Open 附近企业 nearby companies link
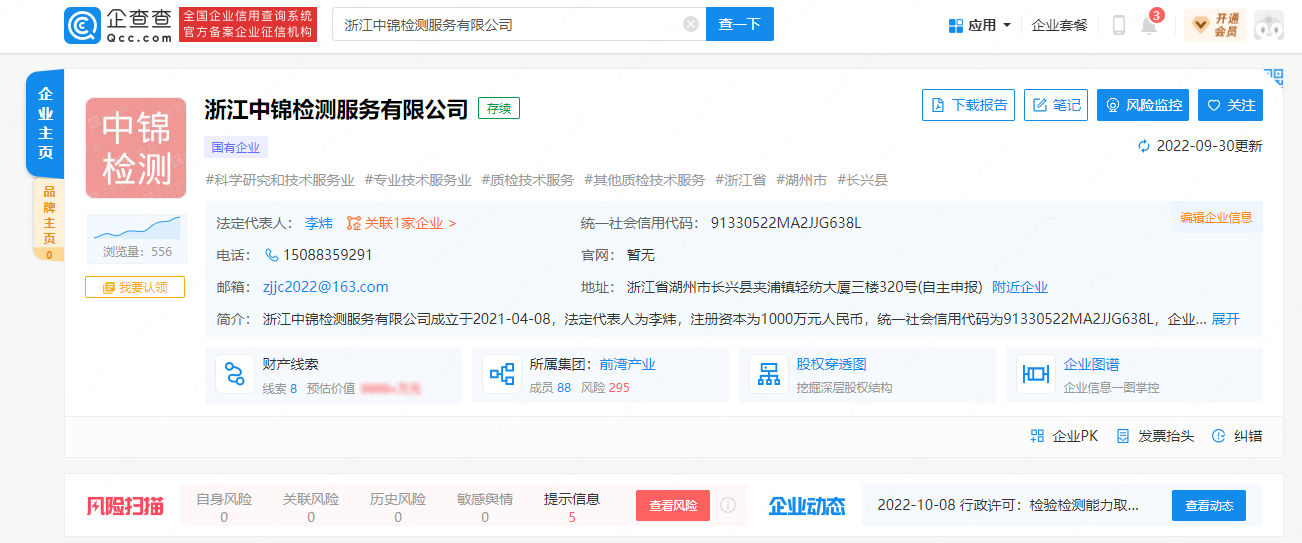This screenshot has height=543, width=1302. coord(1020,287)
